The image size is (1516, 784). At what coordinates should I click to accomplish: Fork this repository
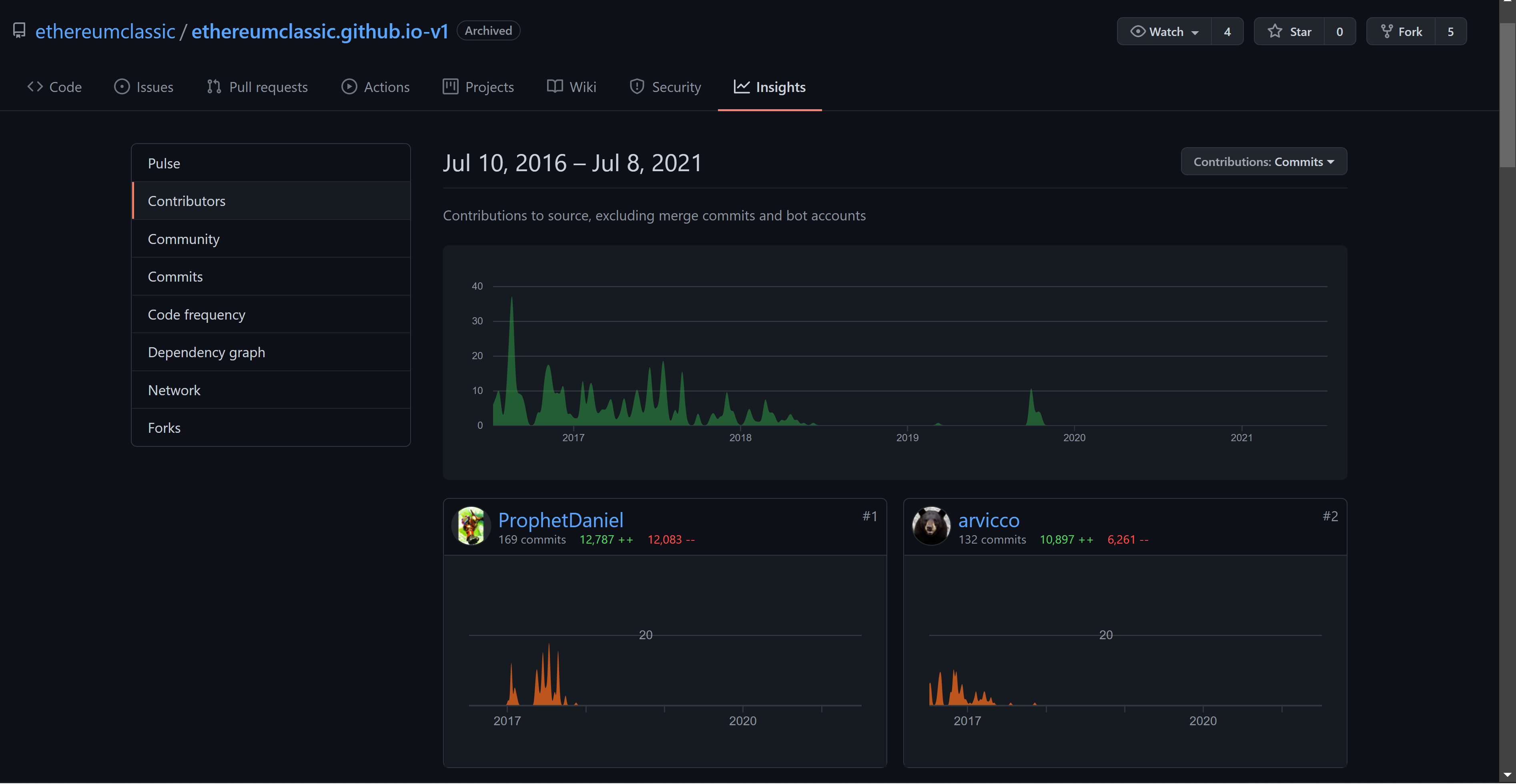tap(1401, 32)
